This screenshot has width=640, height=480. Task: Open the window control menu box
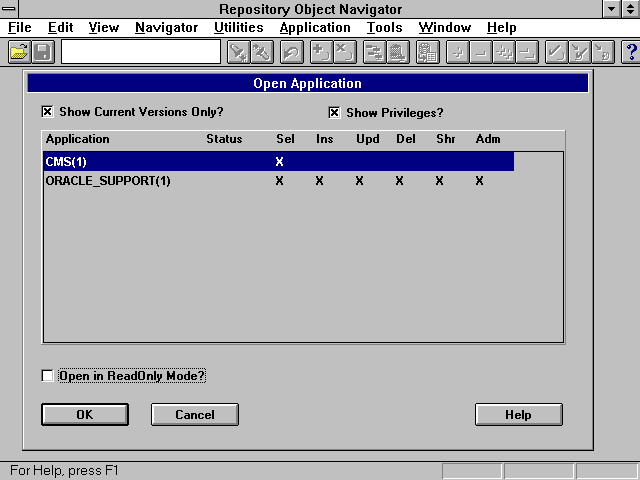tap(9, 9)
